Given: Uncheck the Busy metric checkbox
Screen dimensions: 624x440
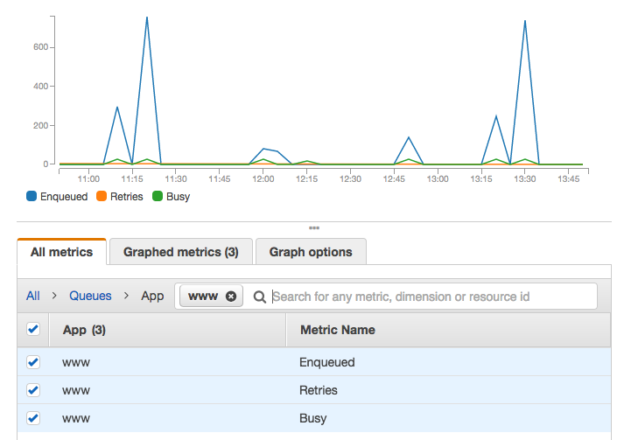Looking at the screenshot, I should point(33,418).
